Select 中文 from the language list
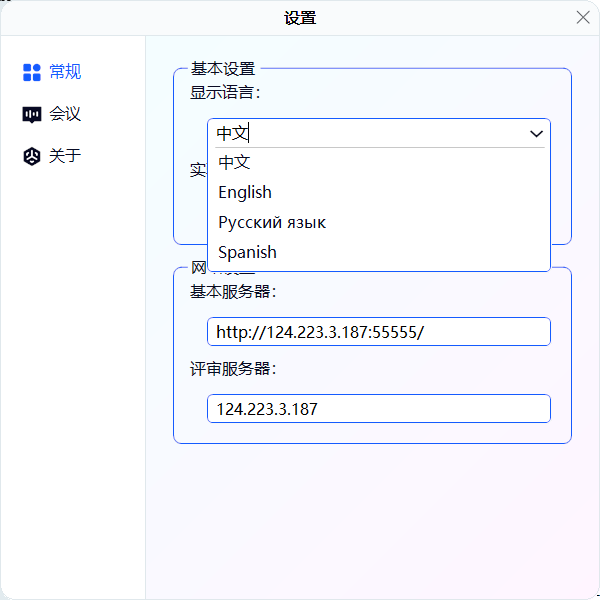Viewport: 600px width, 600px height. point(234,162)
